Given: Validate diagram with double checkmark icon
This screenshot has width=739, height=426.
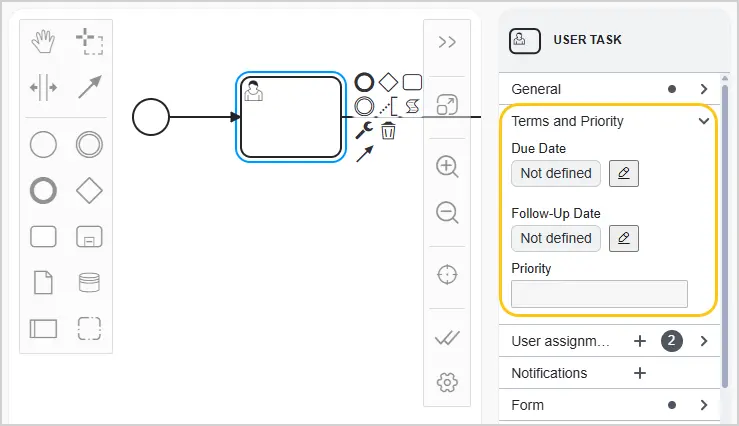Looking at the screenshot, I should click(x=447, y=337).
